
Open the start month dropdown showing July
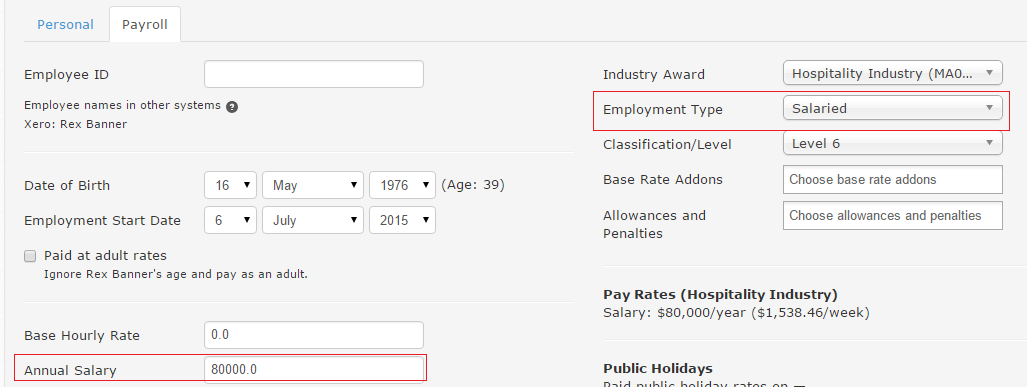pos(313,221)
